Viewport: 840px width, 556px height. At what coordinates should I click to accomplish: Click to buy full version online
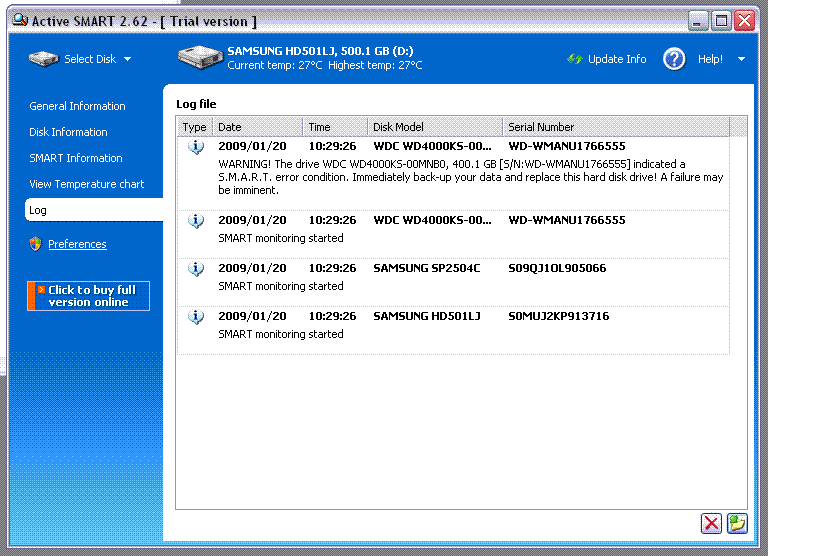(88, 296)
